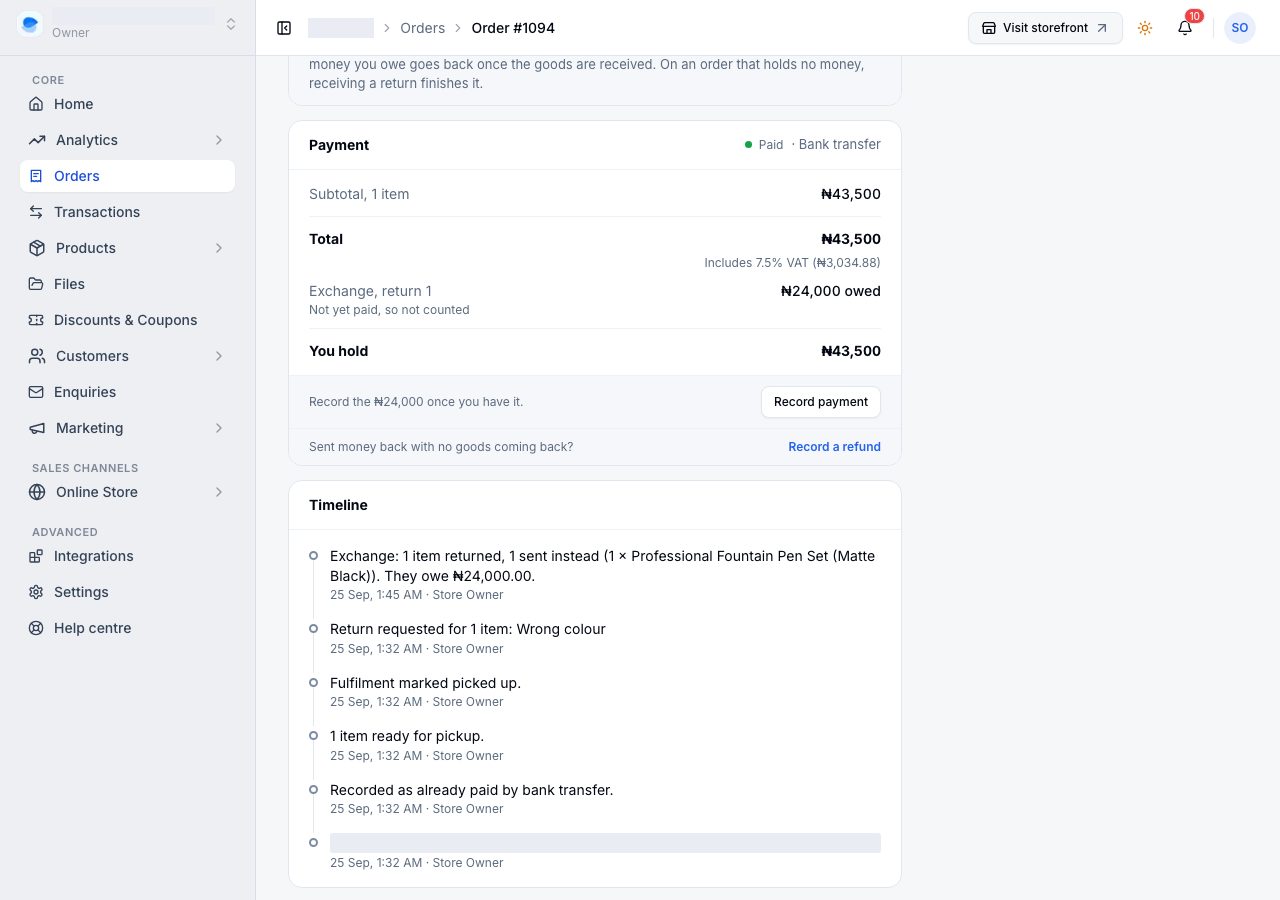
Task: Click the Orders document icon
Action: 36,176
